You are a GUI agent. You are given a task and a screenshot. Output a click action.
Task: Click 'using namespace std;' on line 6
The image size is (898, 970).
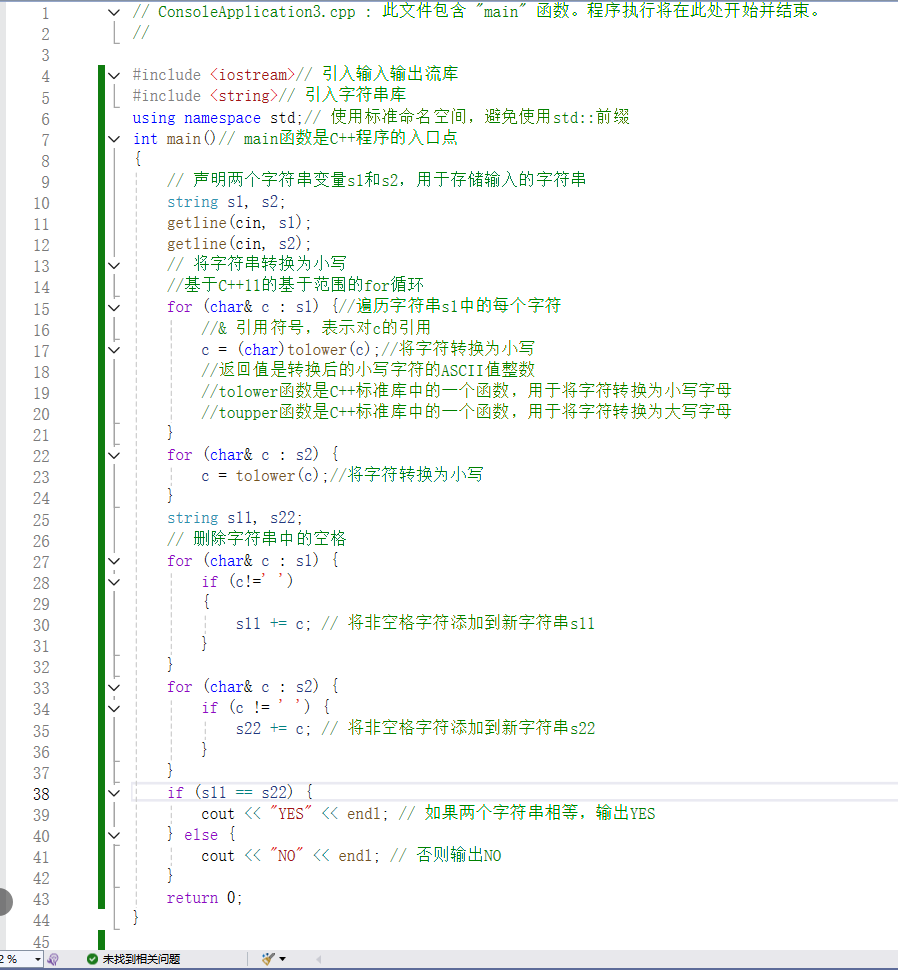(x=217, y=118)
